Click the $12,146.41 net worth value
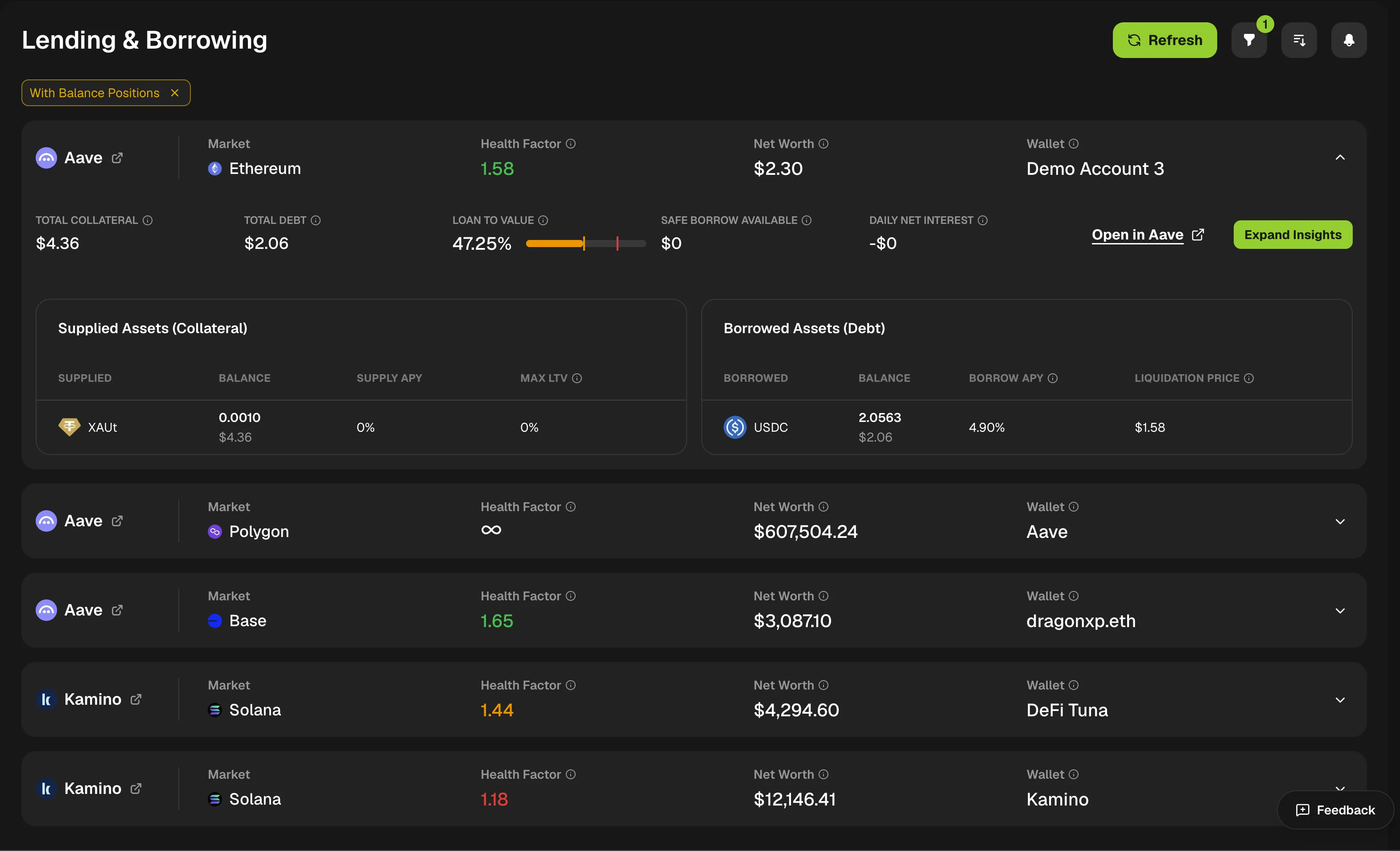 click(795, 799)
